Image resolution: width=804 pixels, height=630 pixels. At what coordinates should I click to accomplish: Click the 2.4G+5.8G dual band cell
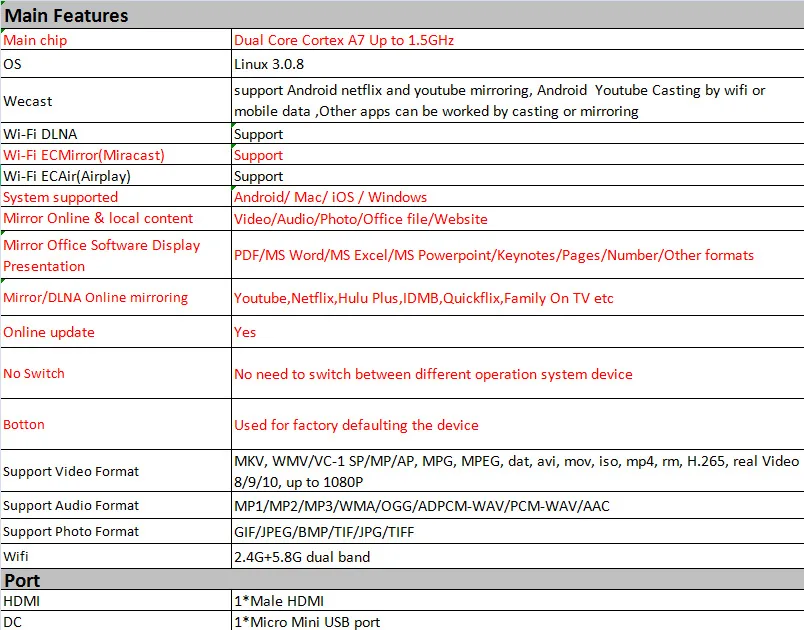(x=516, y=557)
